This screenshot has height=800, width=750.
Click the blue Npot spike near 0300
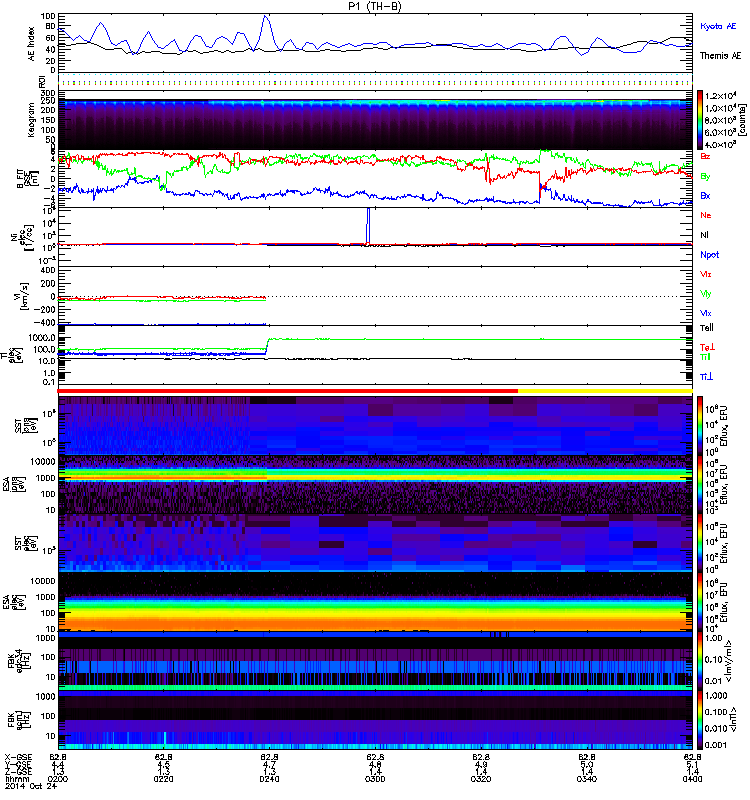coord(368,226)
